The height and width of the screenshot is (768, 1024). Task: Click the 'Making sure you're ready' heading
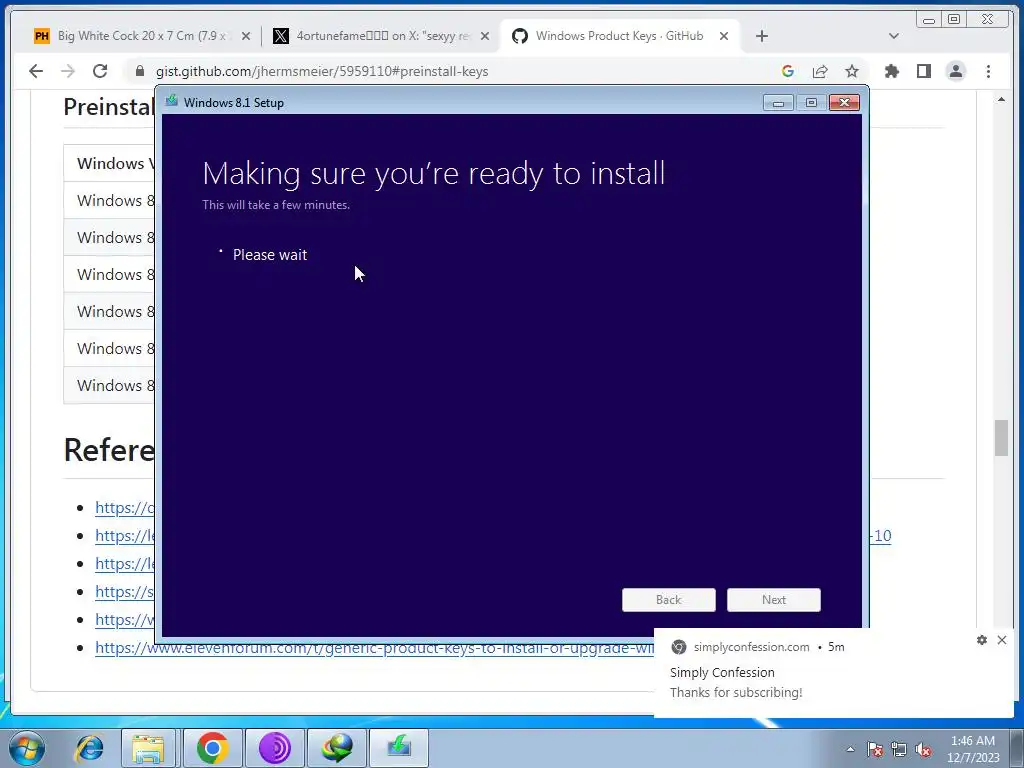tap(434, 173)
